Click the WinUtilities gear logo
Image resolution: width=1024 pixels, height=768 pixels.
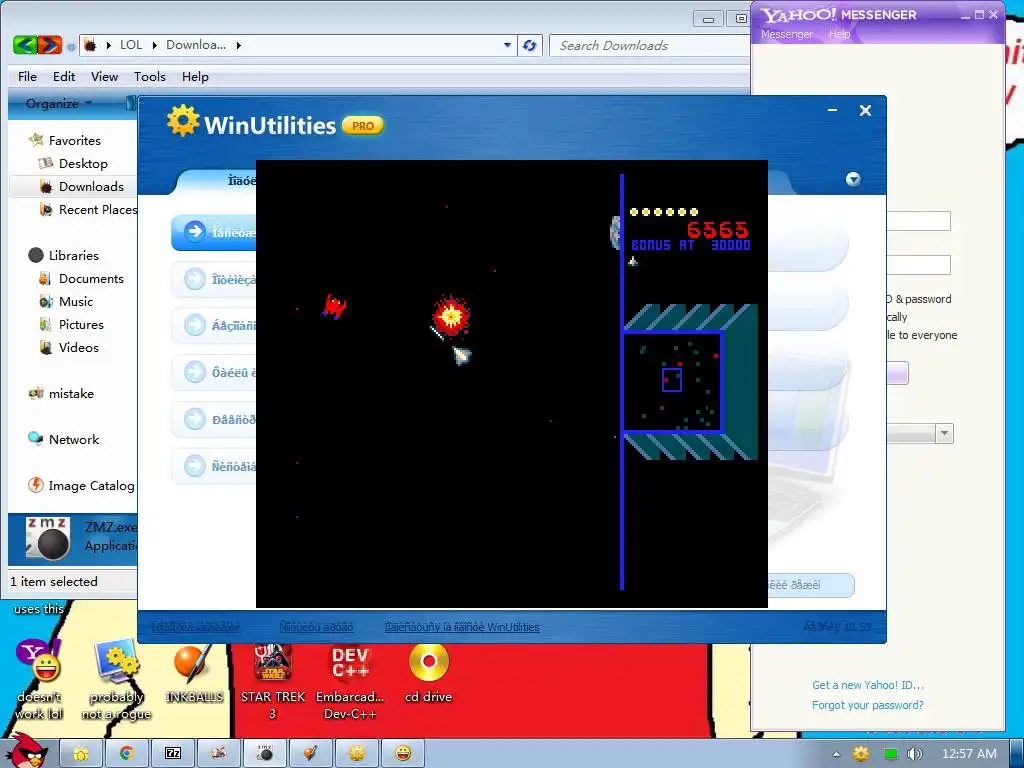(x=183, y=121)
